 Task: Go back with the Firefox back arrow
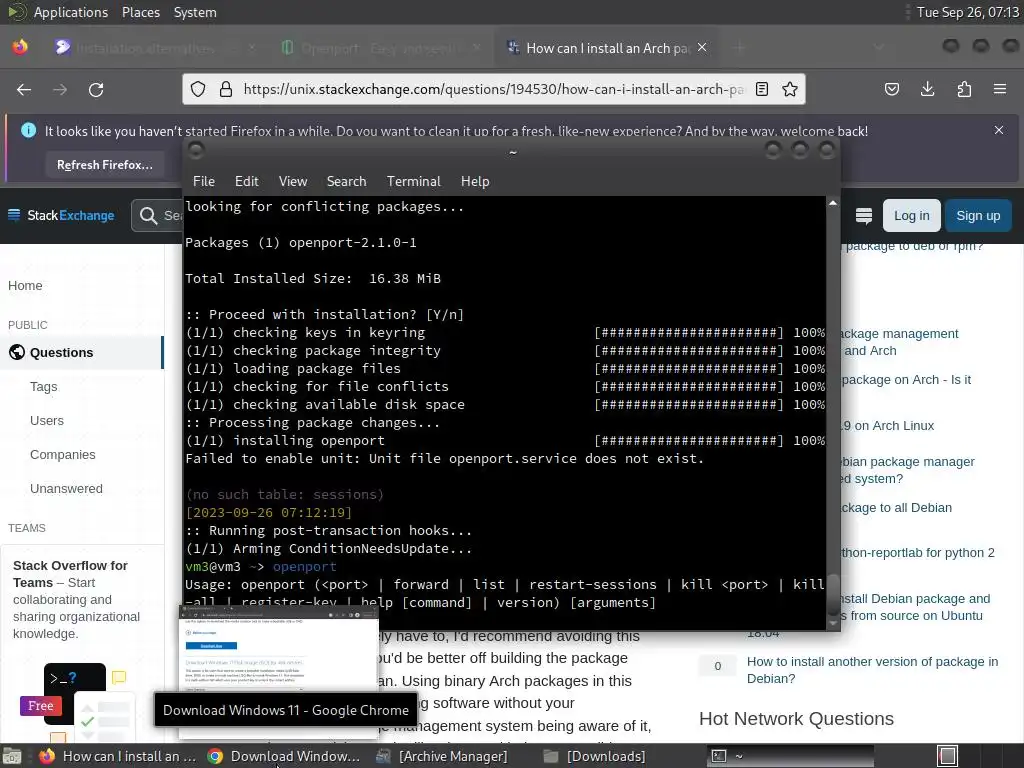[24, 89]
